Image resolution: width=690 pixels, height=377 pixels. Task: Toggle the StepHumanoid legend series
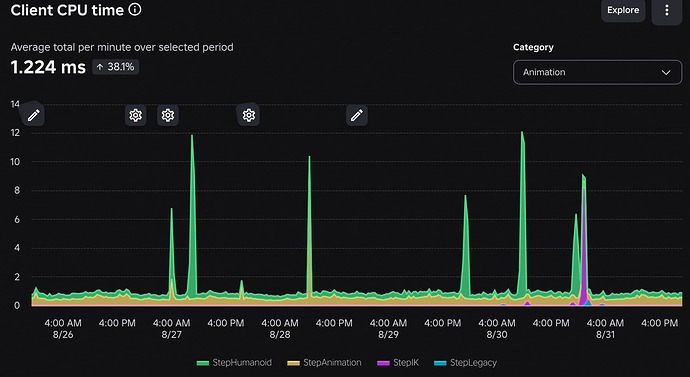(234, 363)
